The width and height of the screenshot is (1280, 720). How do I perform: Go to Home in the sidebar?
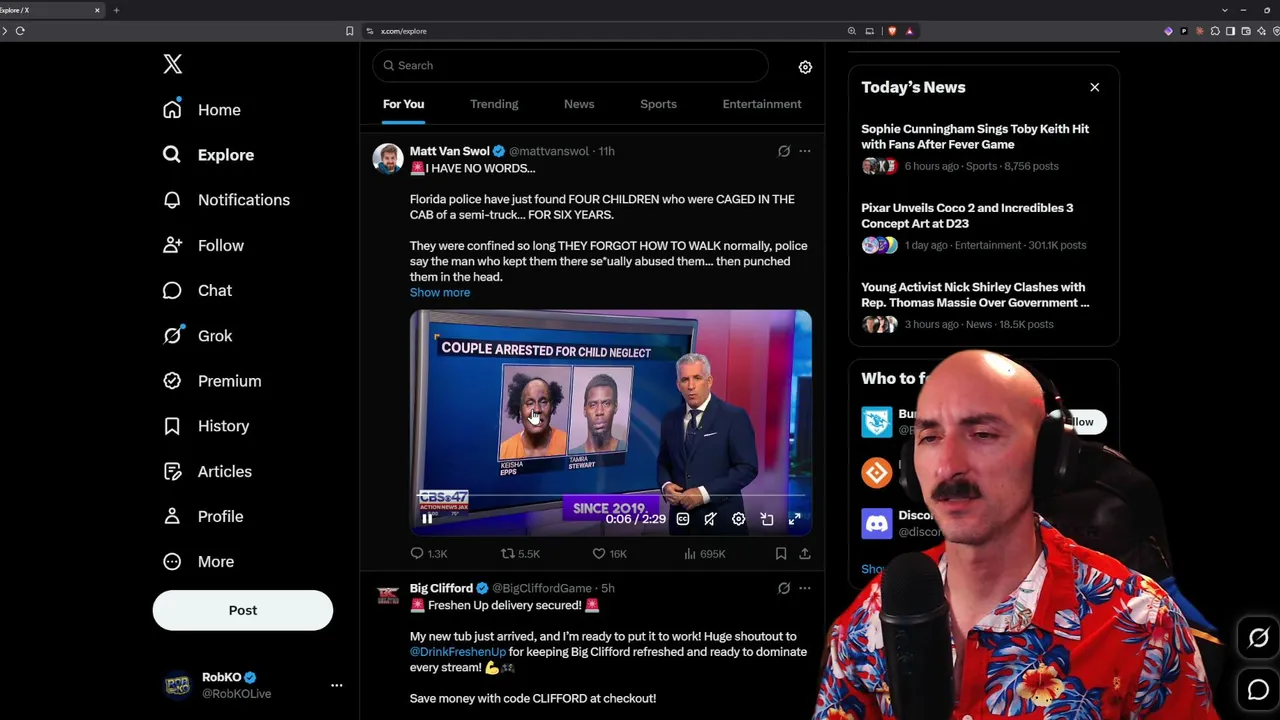pos(202,110)
